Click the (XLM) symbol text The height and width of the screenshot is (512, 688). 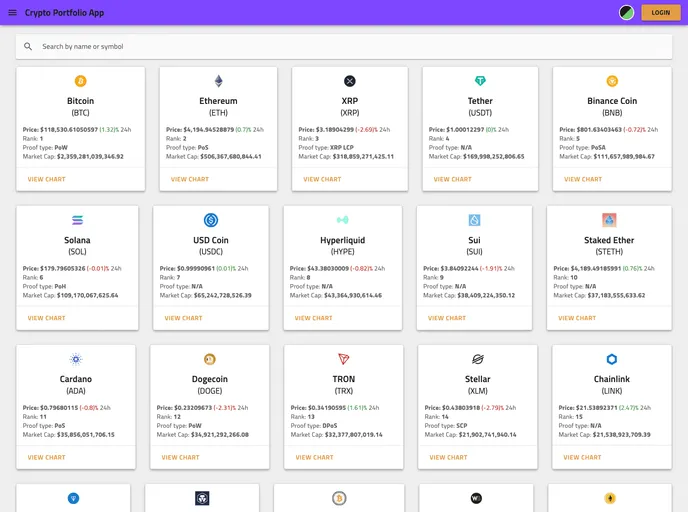(477, 391)
